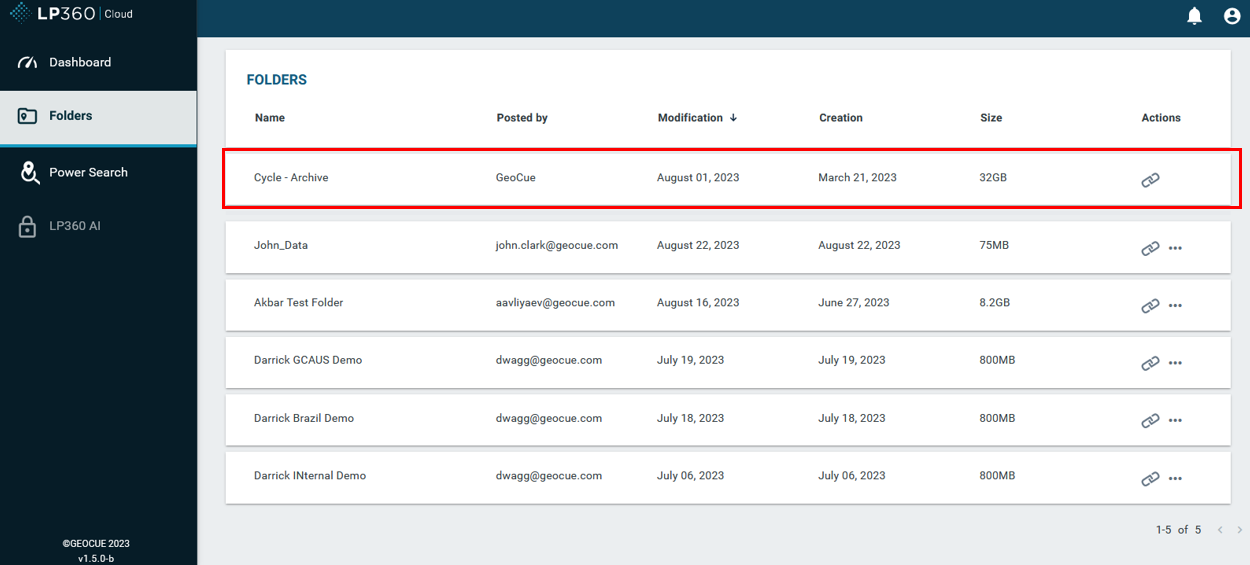This screenshot has height=565, width=1250.
Task: Open the notifications bell
Action: click(x=1194, y=15)
